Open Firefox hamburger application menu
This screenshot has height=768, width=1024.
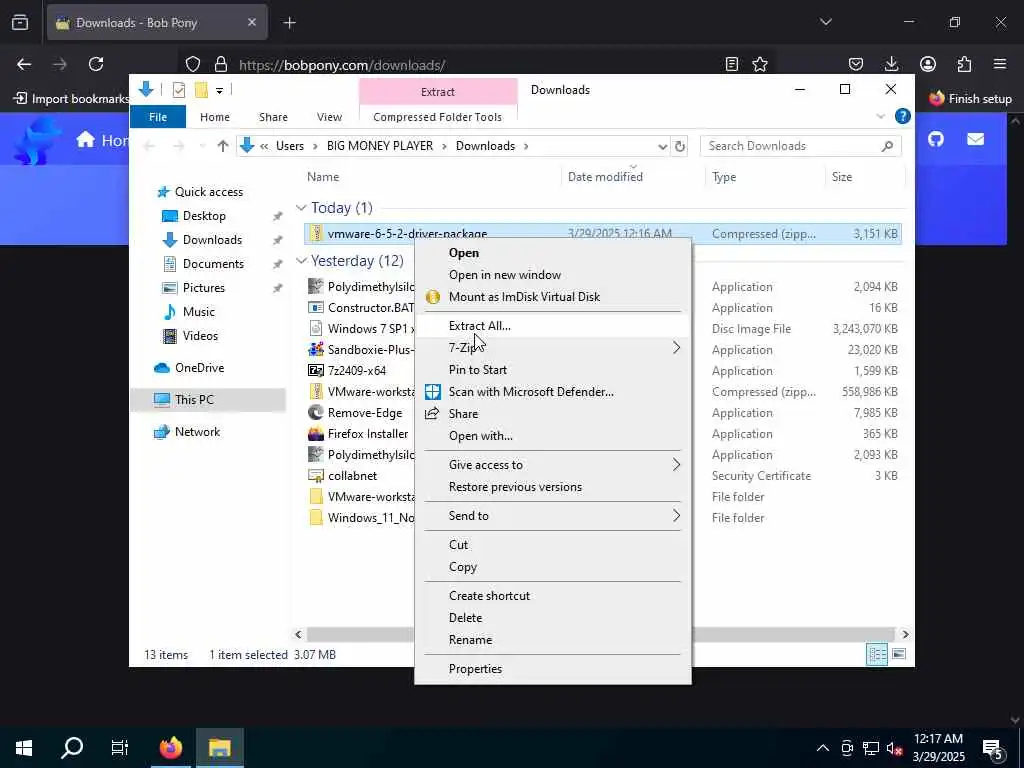coord(1000,64)
